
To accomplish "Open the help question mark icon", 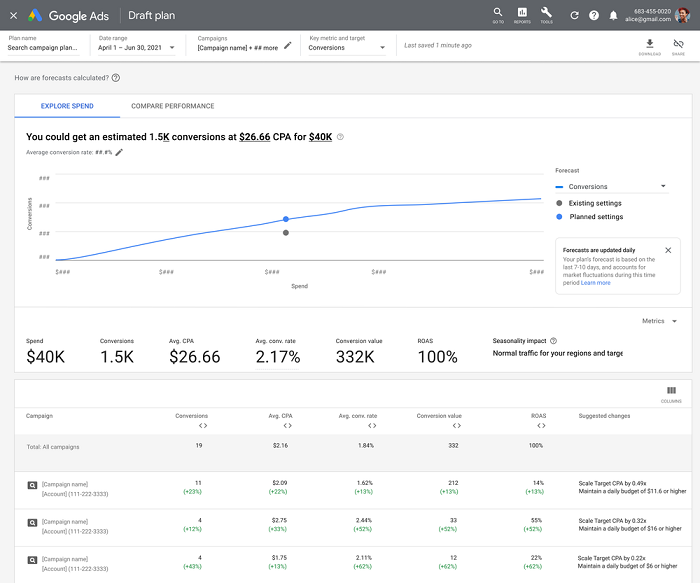I will point(594,16).
